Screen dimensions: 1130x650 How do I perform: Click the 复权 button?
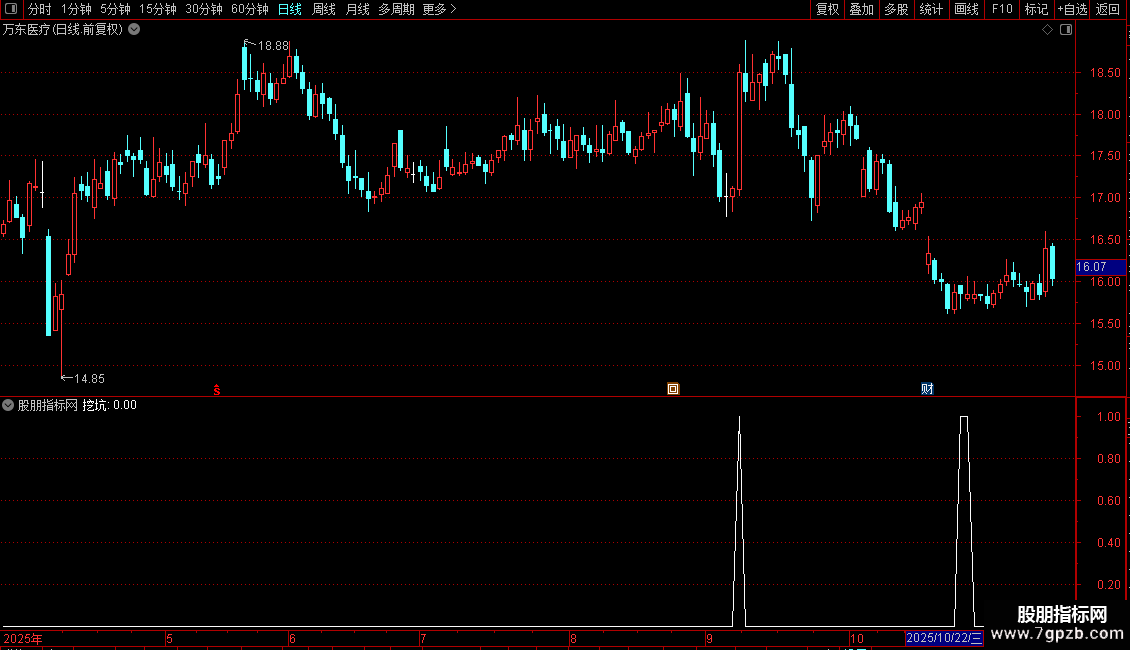pyautogui.click(x=827, y=9)
